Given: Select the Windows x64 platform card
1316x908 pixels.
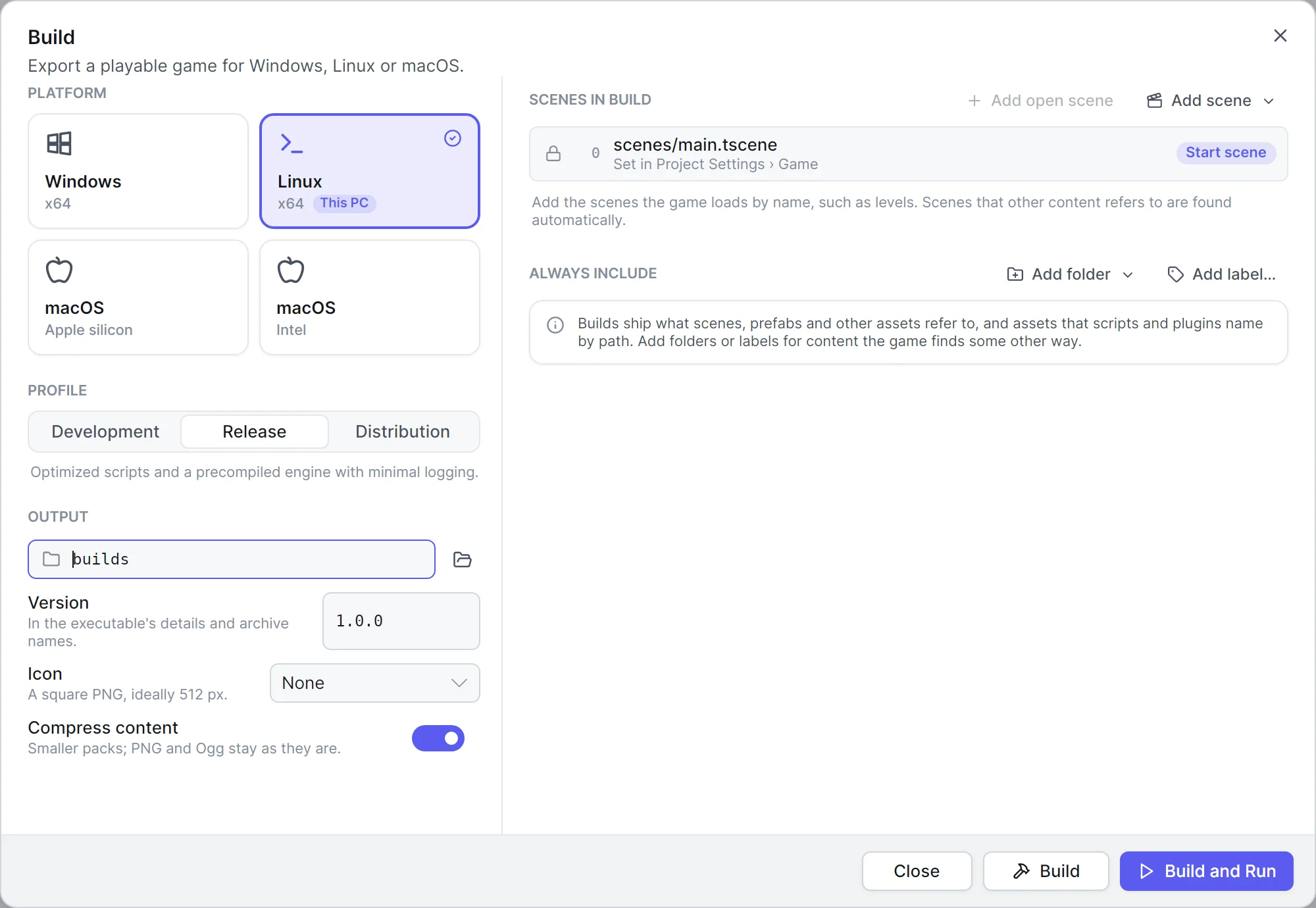Looking at the screenshot, I should 138,171.
